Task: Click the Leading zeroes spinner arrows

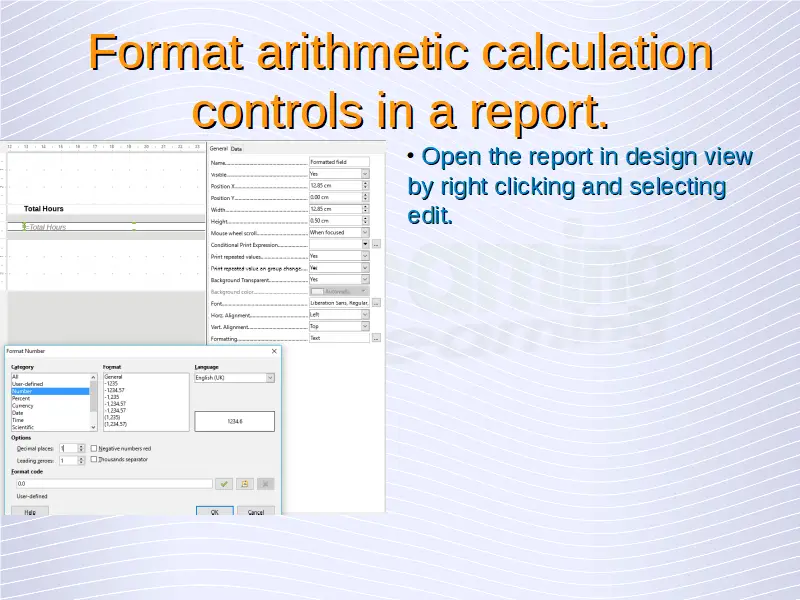Action: point(81,461)
